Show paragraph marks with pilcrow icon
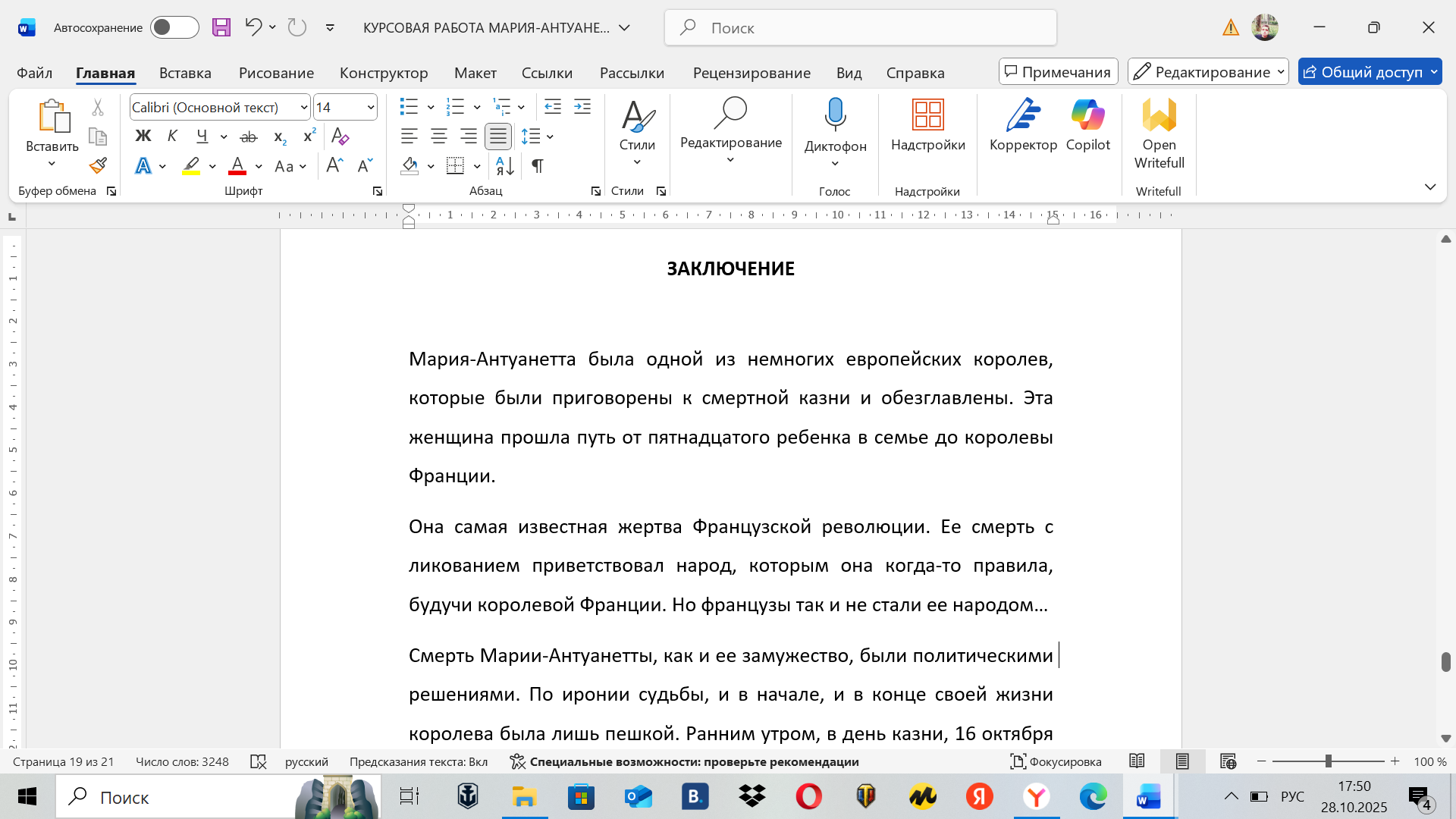Image resolution: width=1456 pixels, height=819 pixels. [x=537, y=165]
